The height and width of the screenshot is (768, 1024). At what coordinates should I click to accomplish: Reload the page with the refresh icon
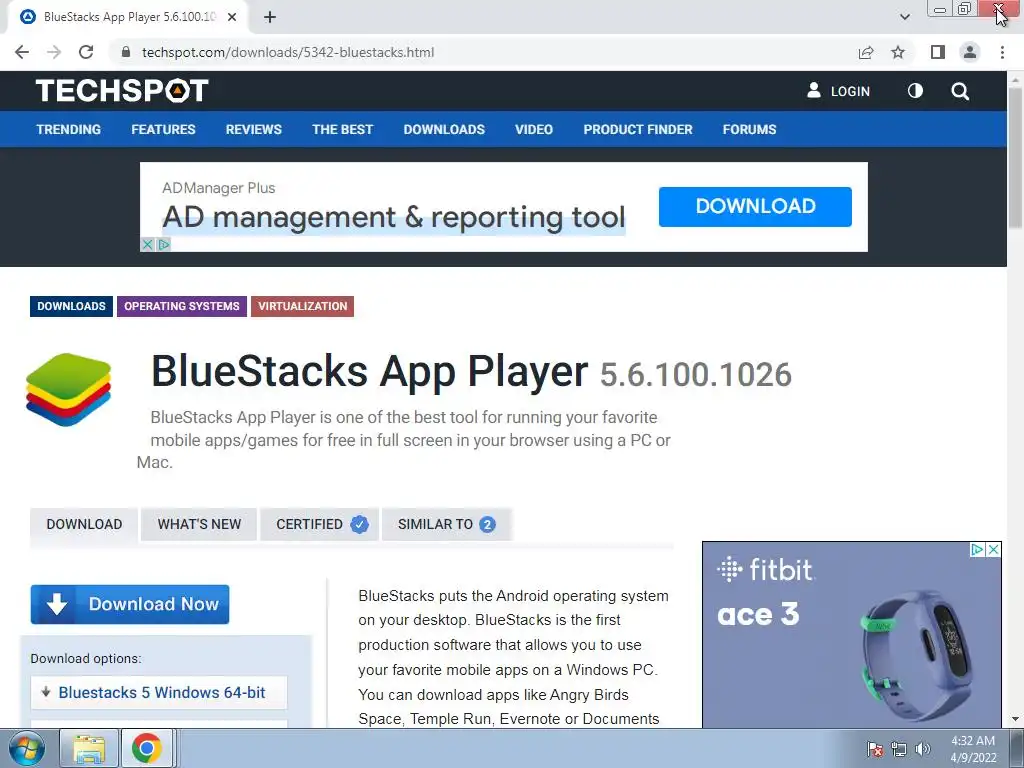click(x=86, y=52)
